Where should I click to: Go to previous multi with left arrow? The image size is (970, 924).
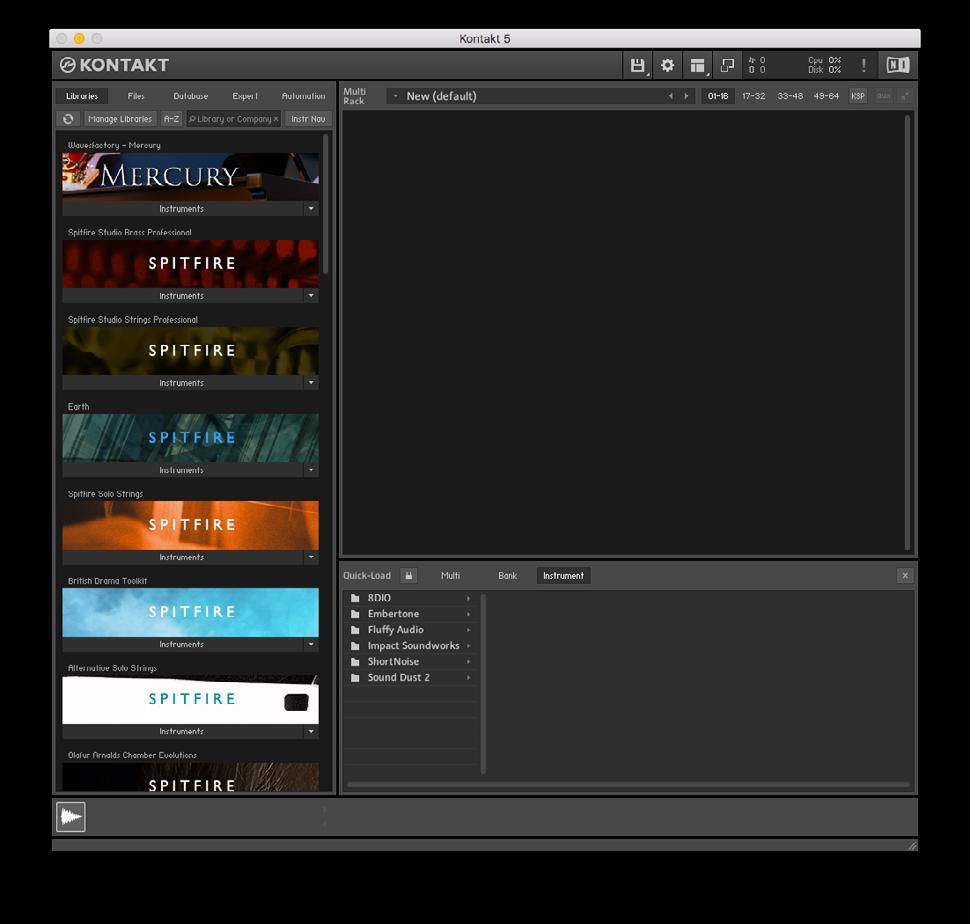(671, 96)
